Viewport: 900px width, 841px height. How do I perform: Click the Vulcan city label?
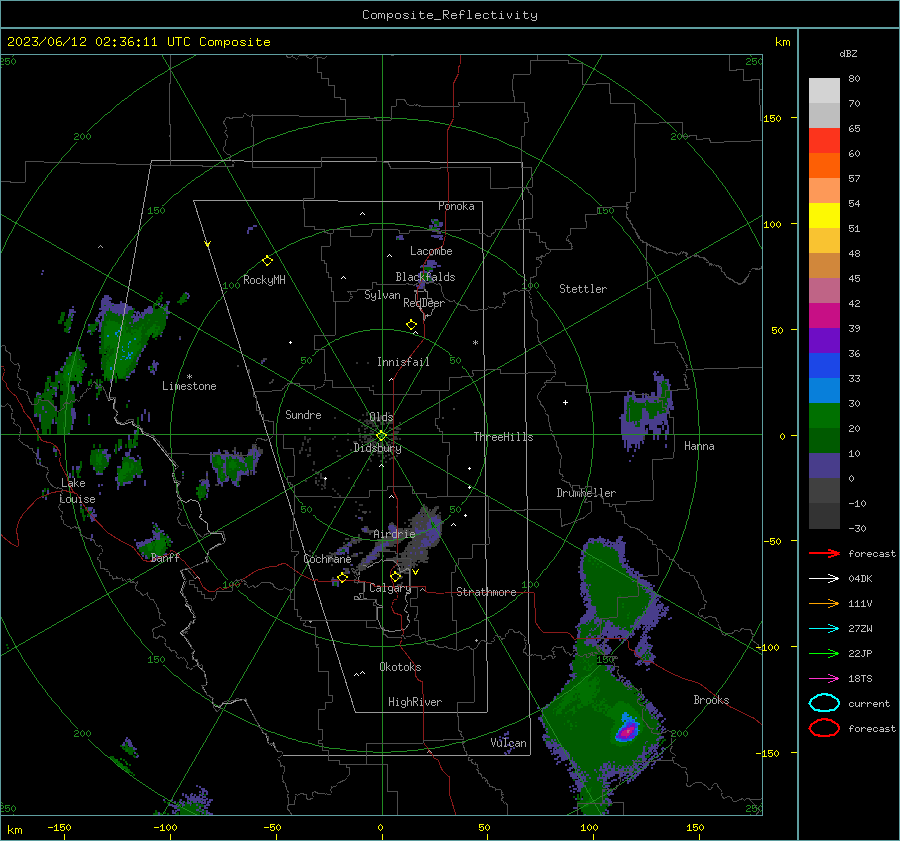(508, 743)
